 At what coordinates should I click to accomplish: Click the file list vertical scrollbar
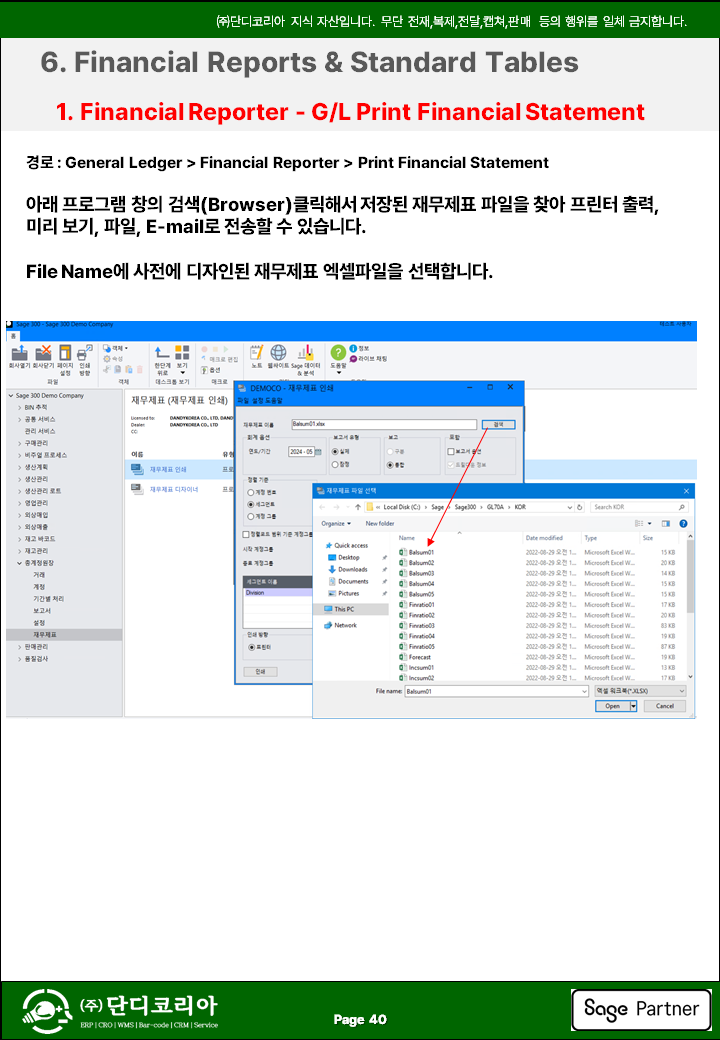pos(690,577)
